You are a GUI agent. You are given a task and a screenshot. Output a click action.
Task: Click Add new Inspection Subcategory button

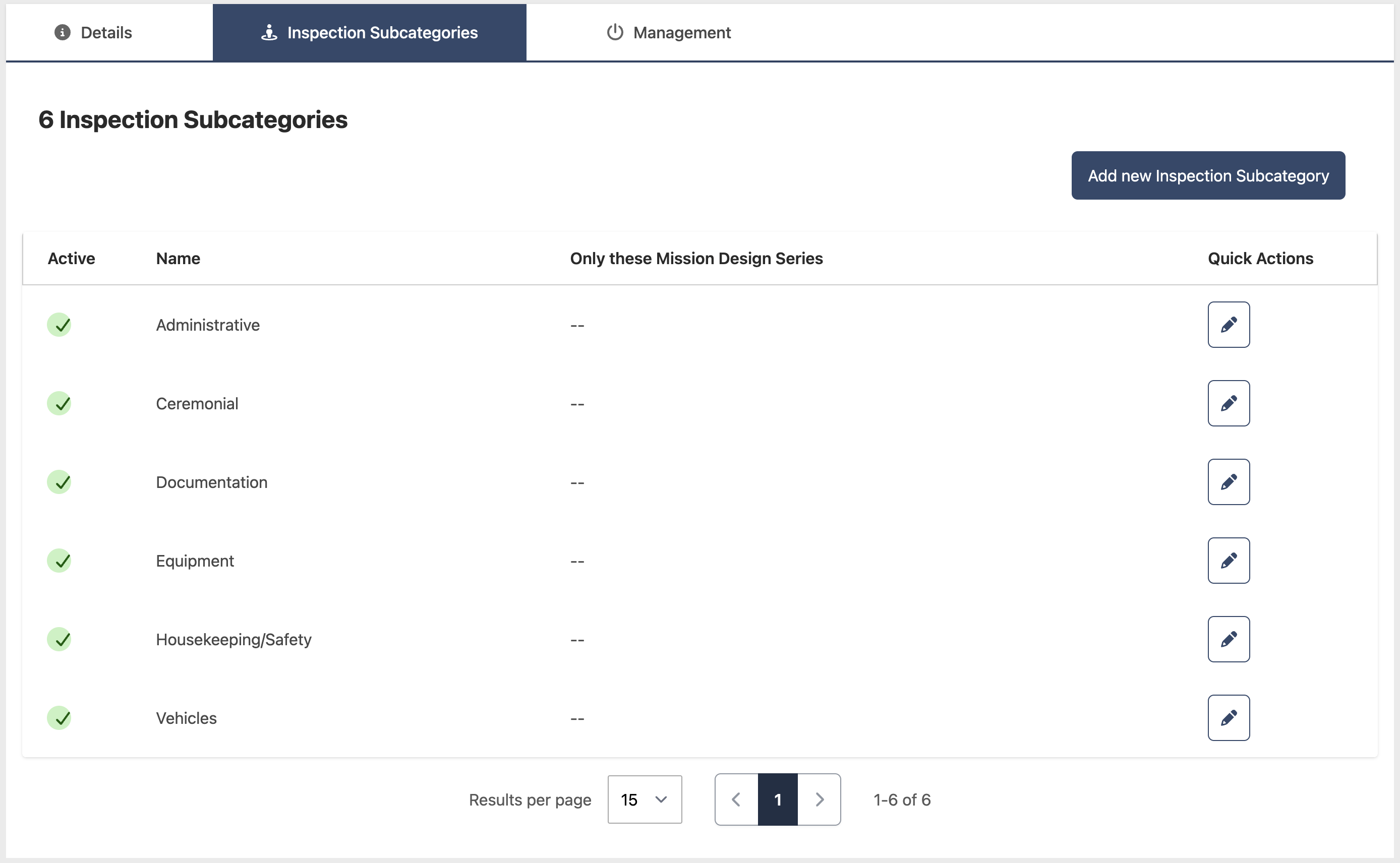pos(1208,176)
